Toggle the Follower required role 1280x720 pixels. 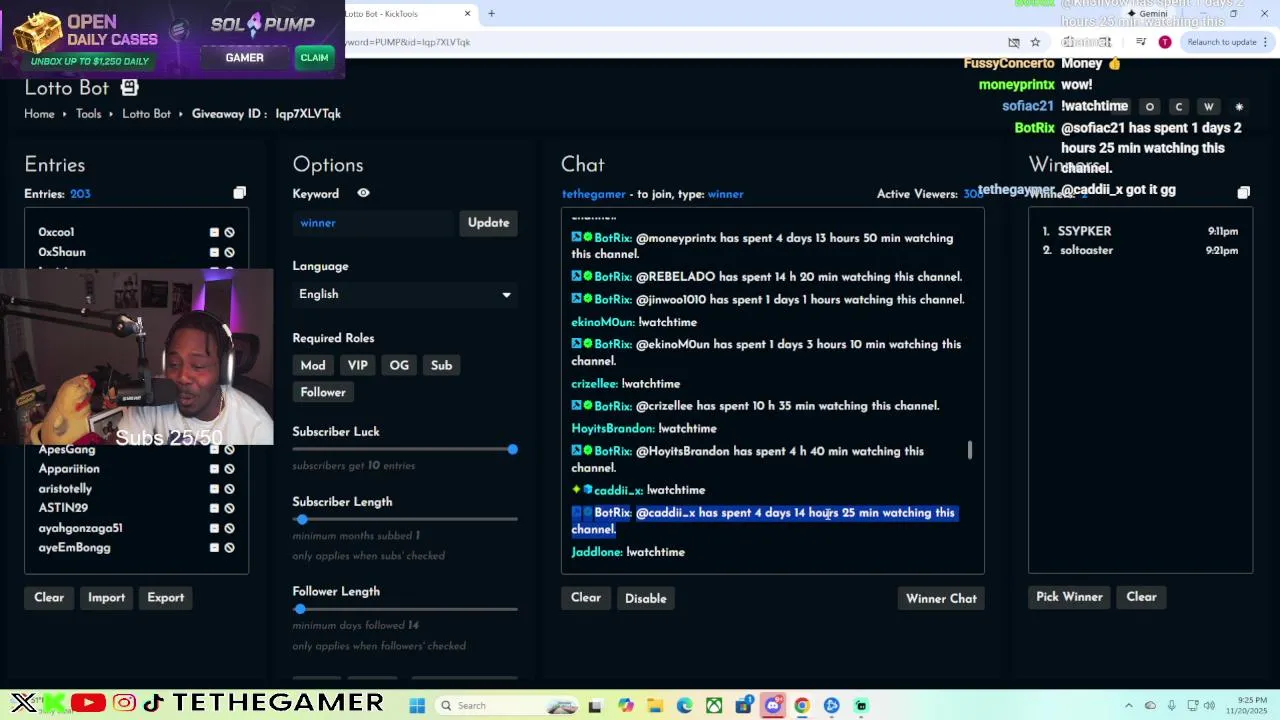click(323, 392)
